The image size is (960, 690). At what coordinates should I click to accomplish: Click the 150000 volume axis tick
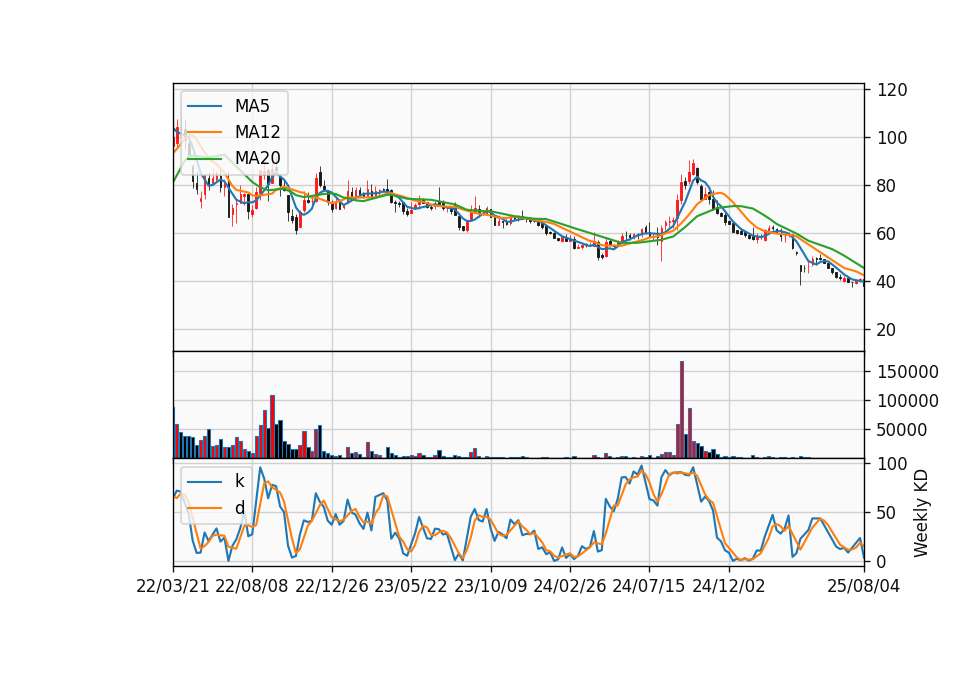(908, 372)
